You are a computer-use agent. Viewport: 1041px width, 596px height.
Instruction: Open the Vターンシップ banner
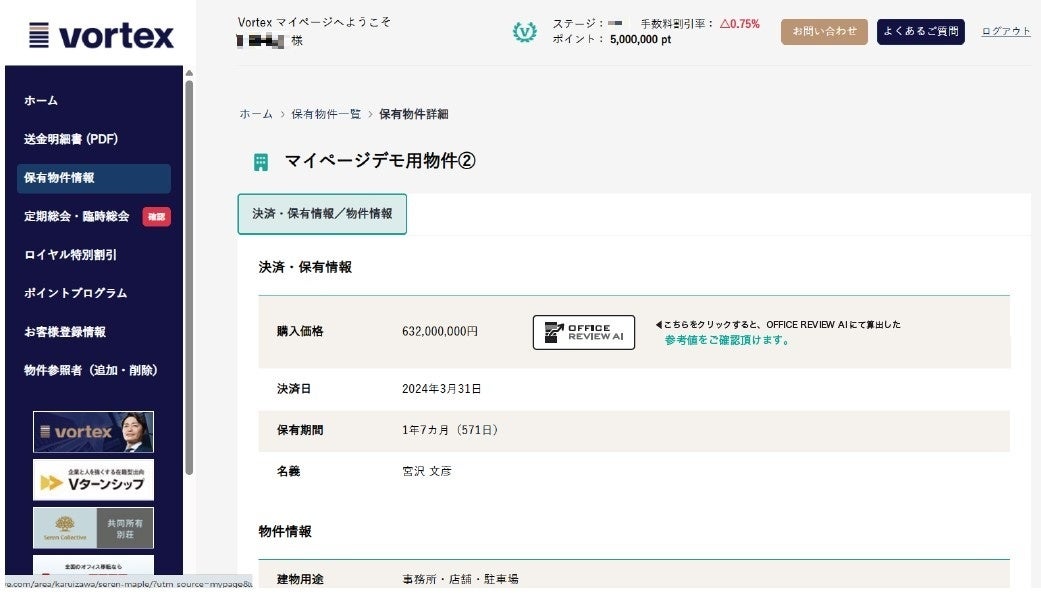(x=93, y=480)
